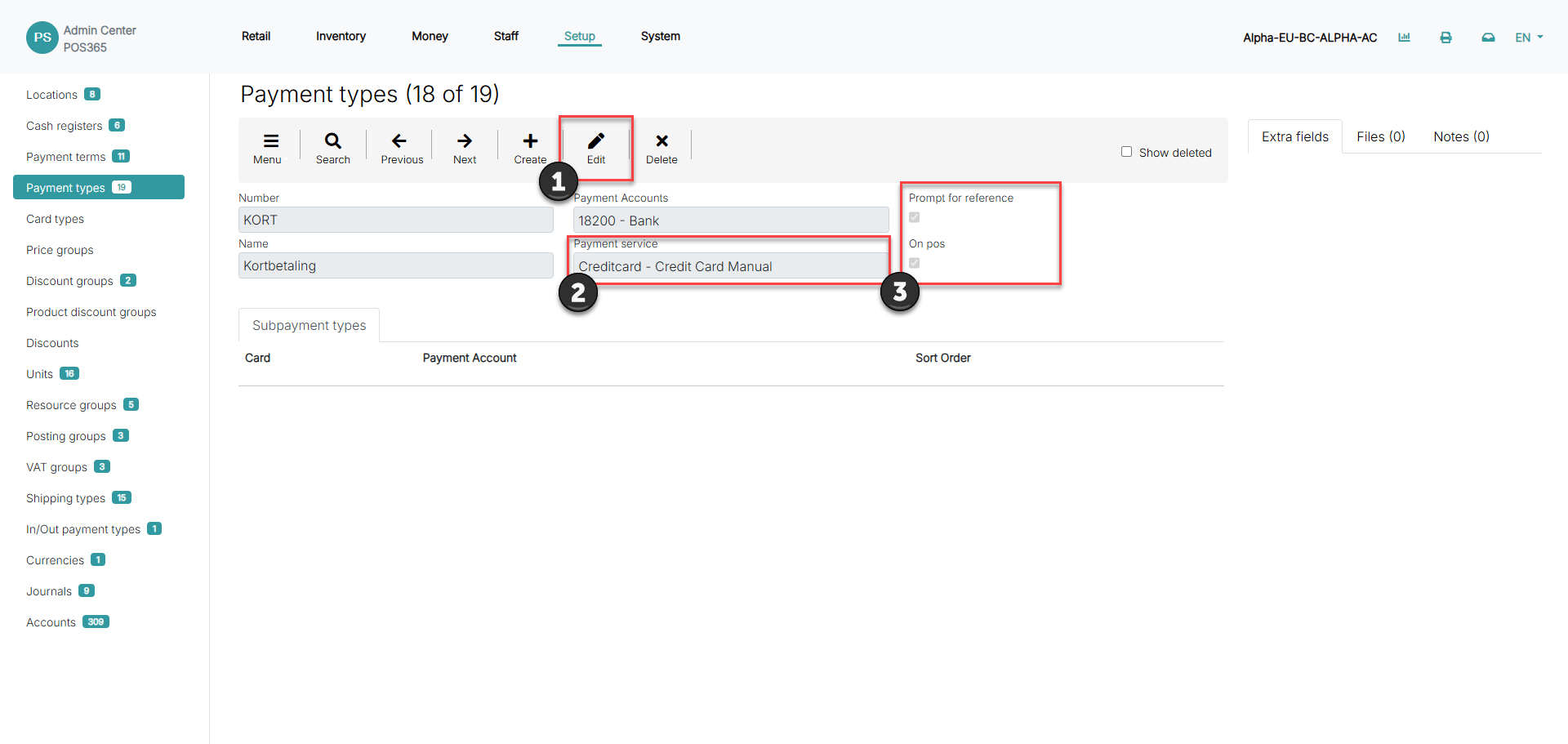Select Payment types in the sidebar
1568x744 pixels.
point(99,187)
